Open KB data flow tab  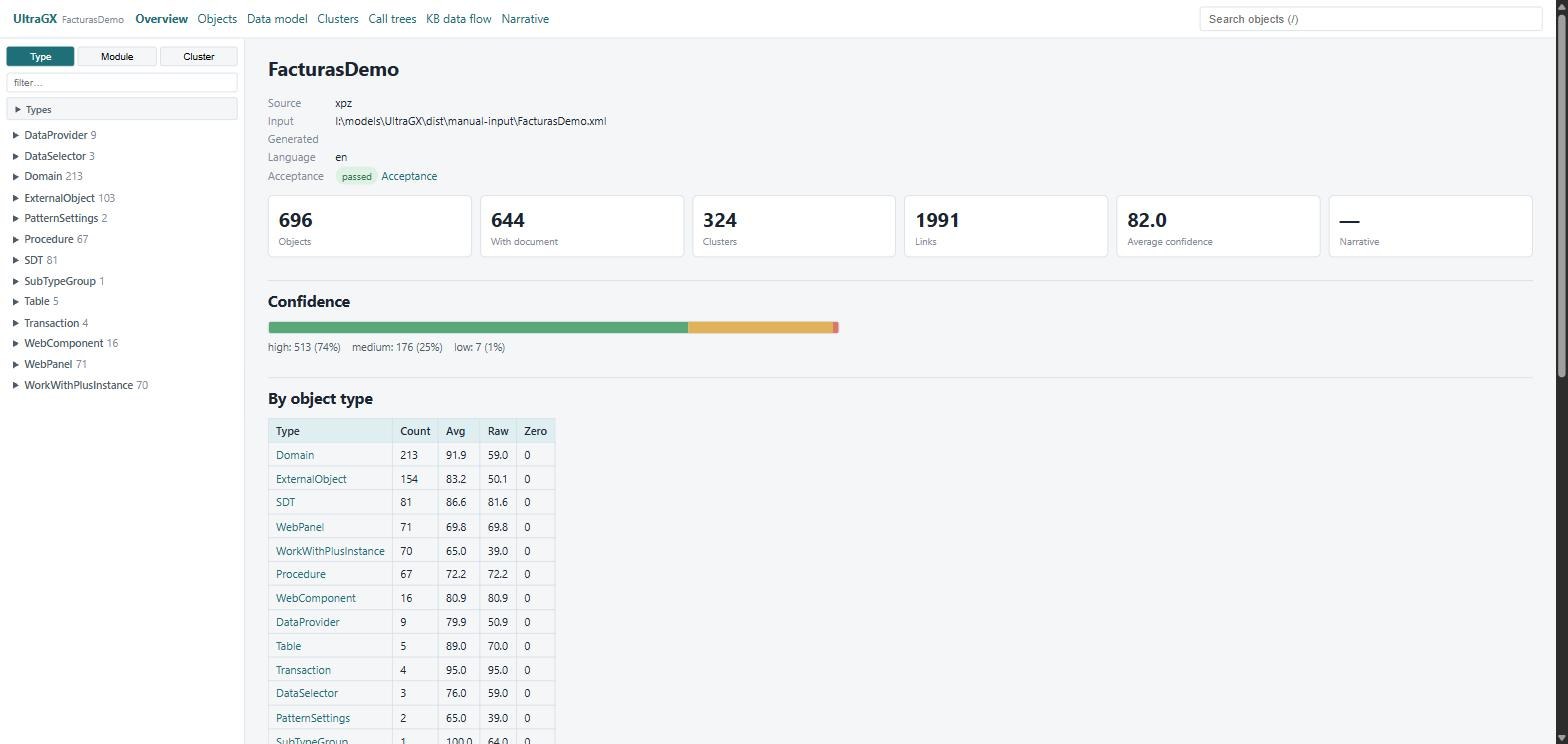tap(459, 19)
